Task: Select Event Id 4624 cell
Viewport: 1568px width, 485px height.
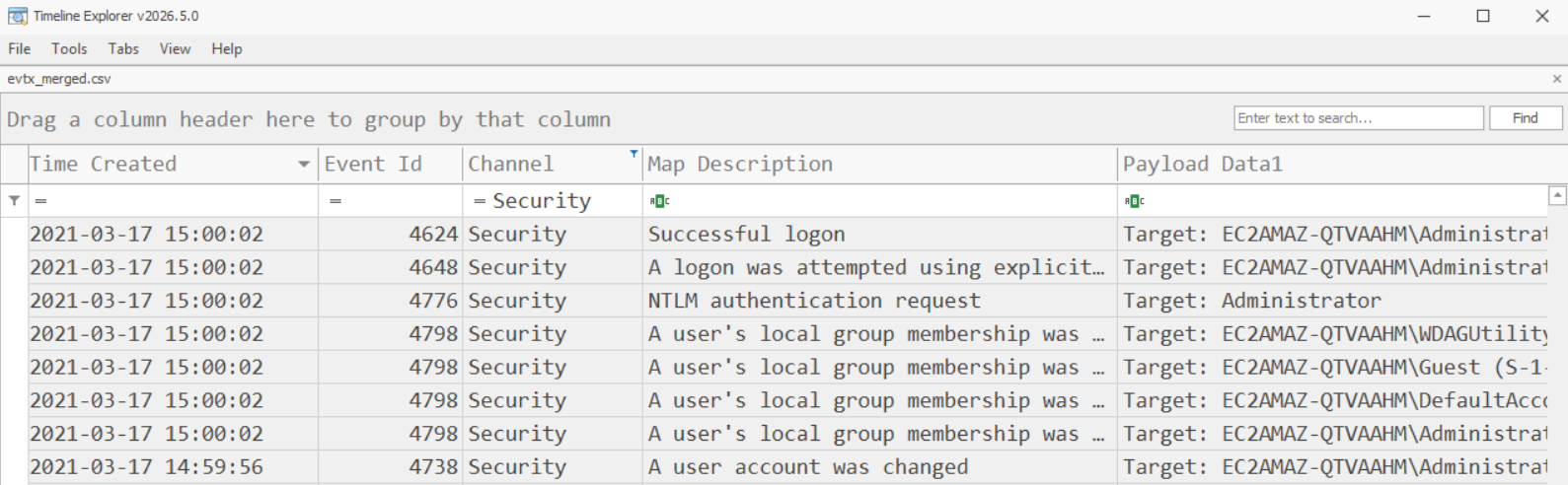Action: click(391, 235)
